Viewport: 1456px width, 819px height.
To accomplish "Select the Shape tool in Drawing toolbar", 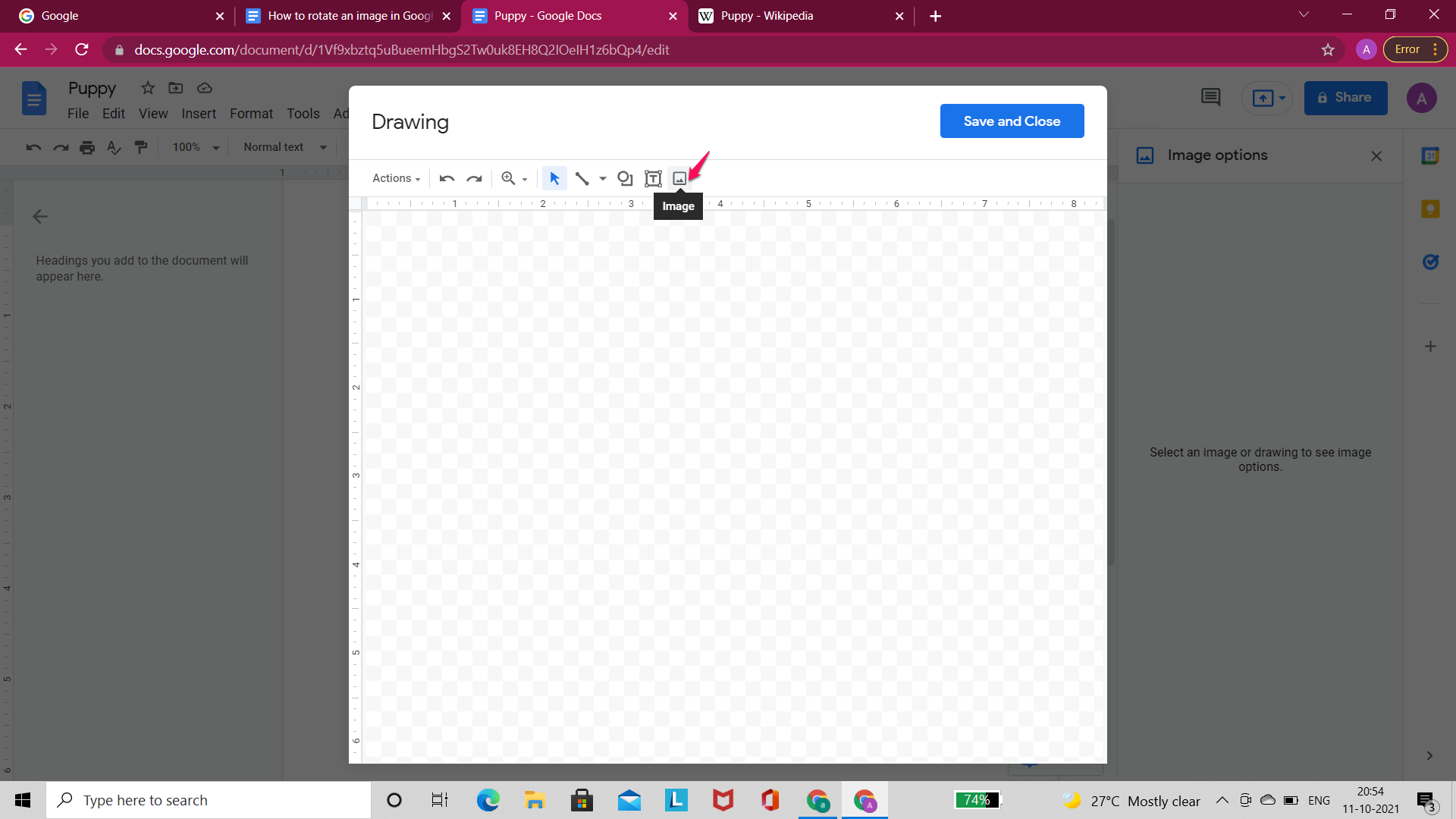I will click(624, 177).
